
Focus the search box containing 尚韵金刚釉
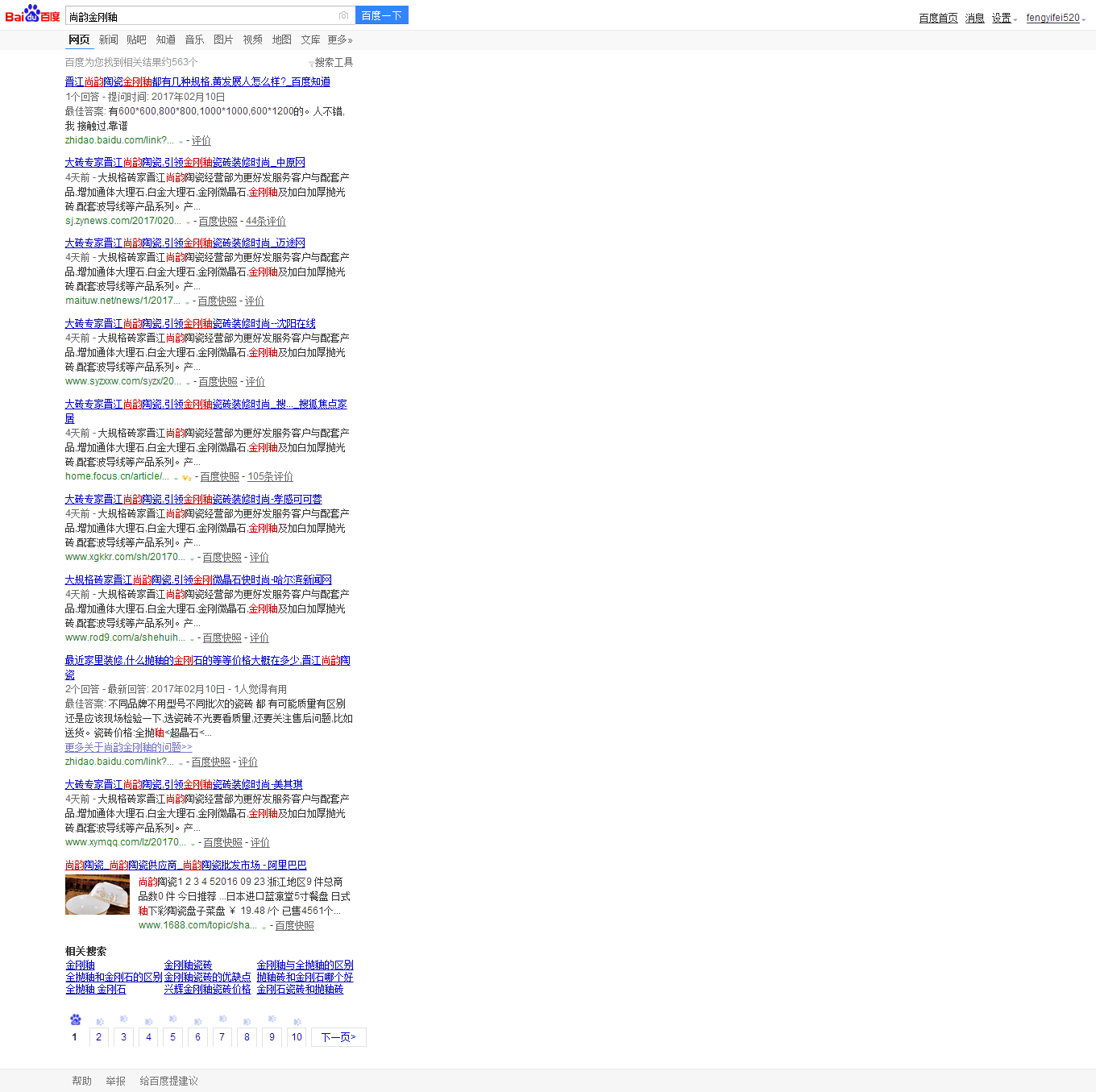click(201, 16)
